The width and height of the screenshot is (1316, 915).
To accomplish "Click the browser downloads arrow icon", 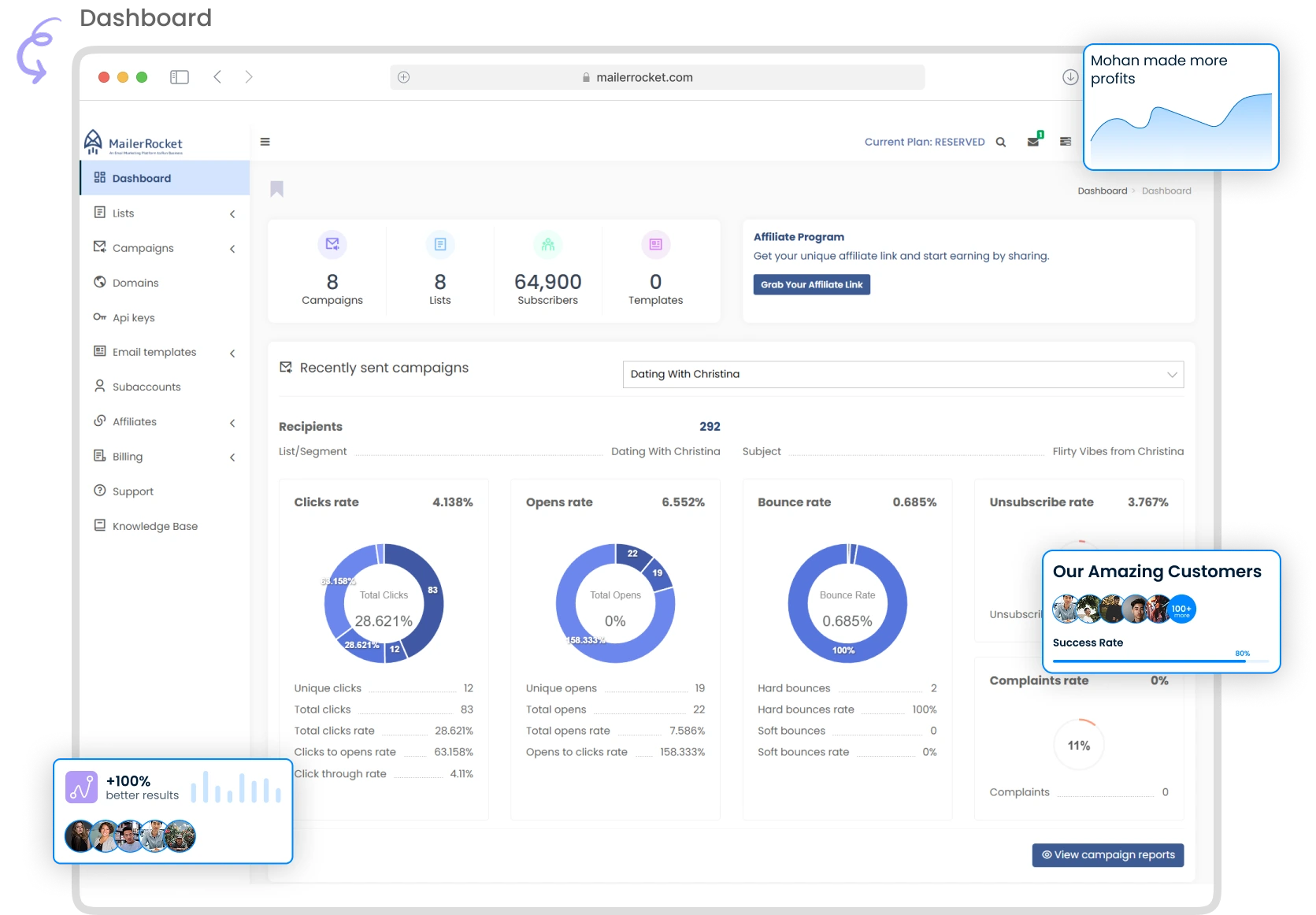I will 1070,77.
